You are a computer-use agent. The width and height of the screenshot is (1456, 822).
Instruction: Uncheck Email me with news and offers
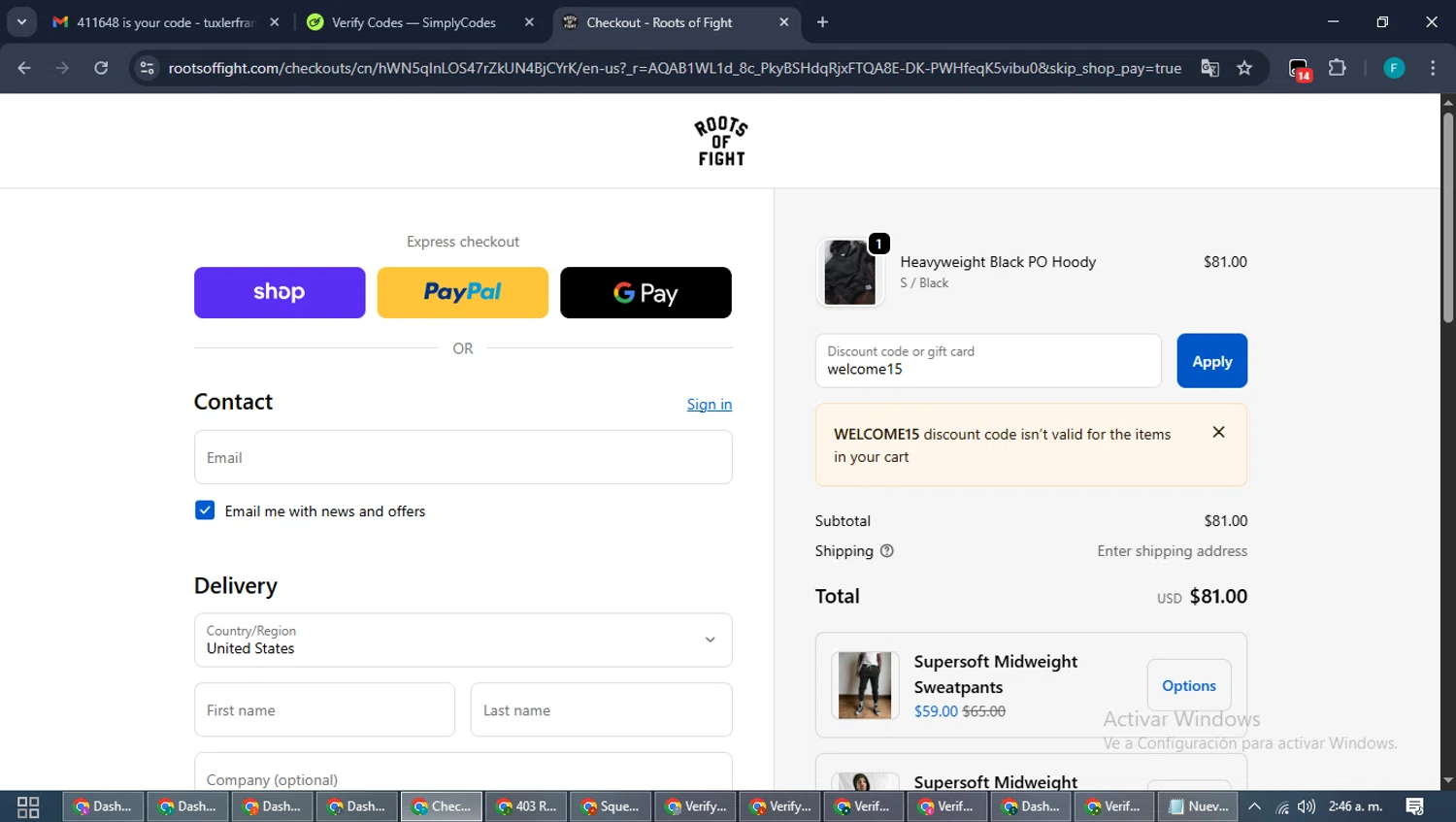pyautogui.click(x=205, y=510)
